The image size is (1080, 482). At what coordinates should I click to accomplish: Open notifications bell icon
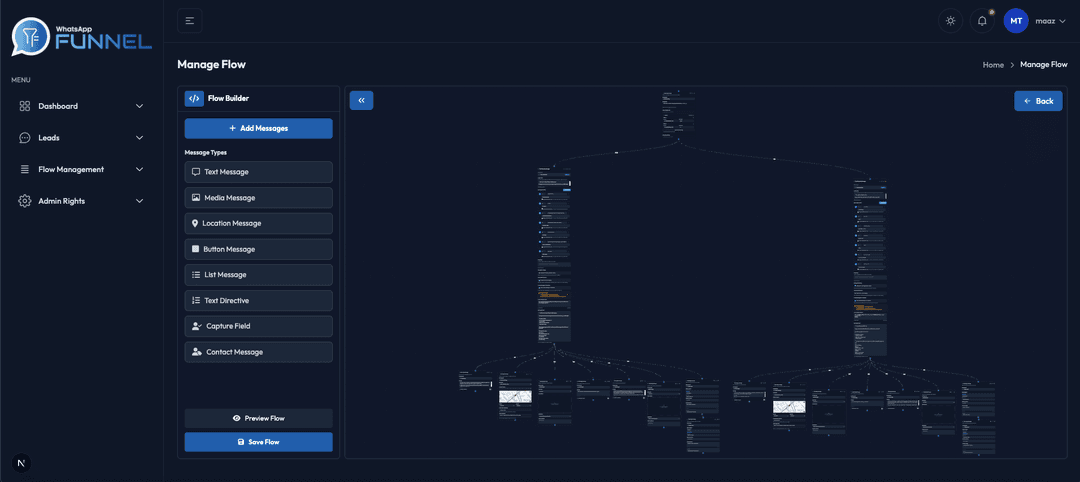click(982, 21)
